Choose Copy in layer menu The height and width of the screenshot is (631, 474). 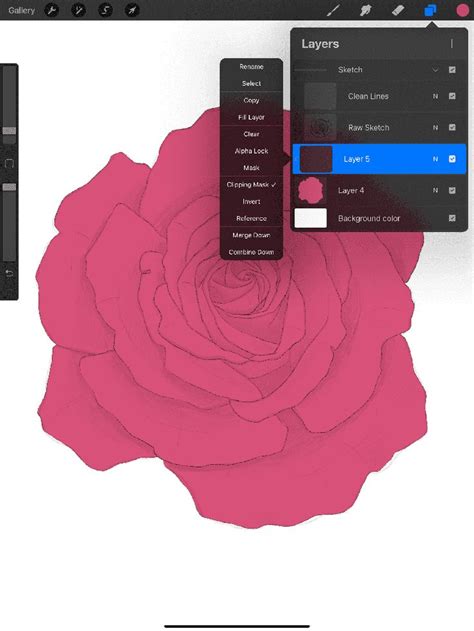(251, 100)
